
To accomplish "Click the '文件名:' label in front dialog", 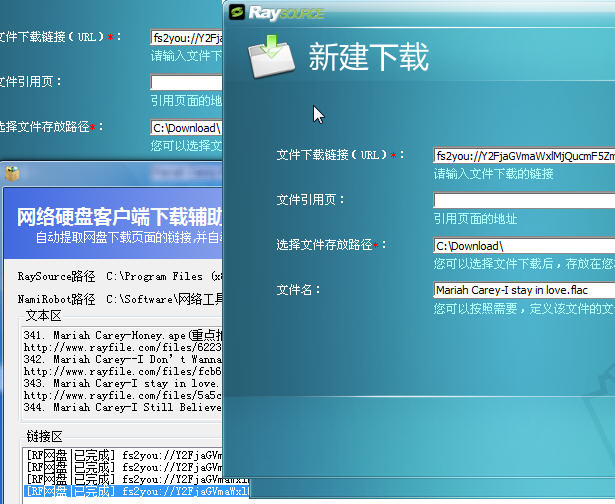I will (298, 290).
